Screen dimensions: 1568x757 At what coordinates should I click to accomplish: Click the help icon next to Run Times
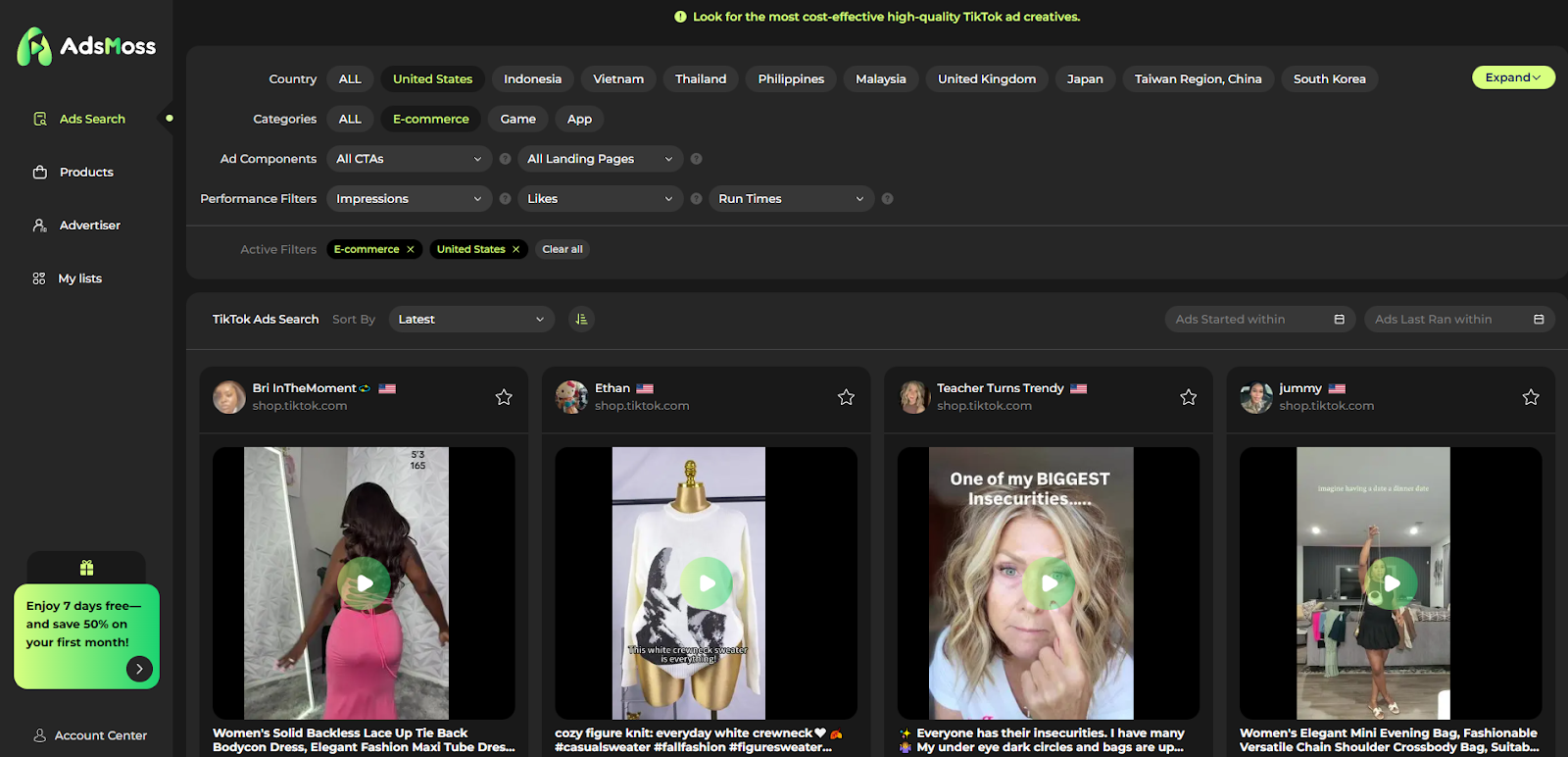[x=887, y=199]
